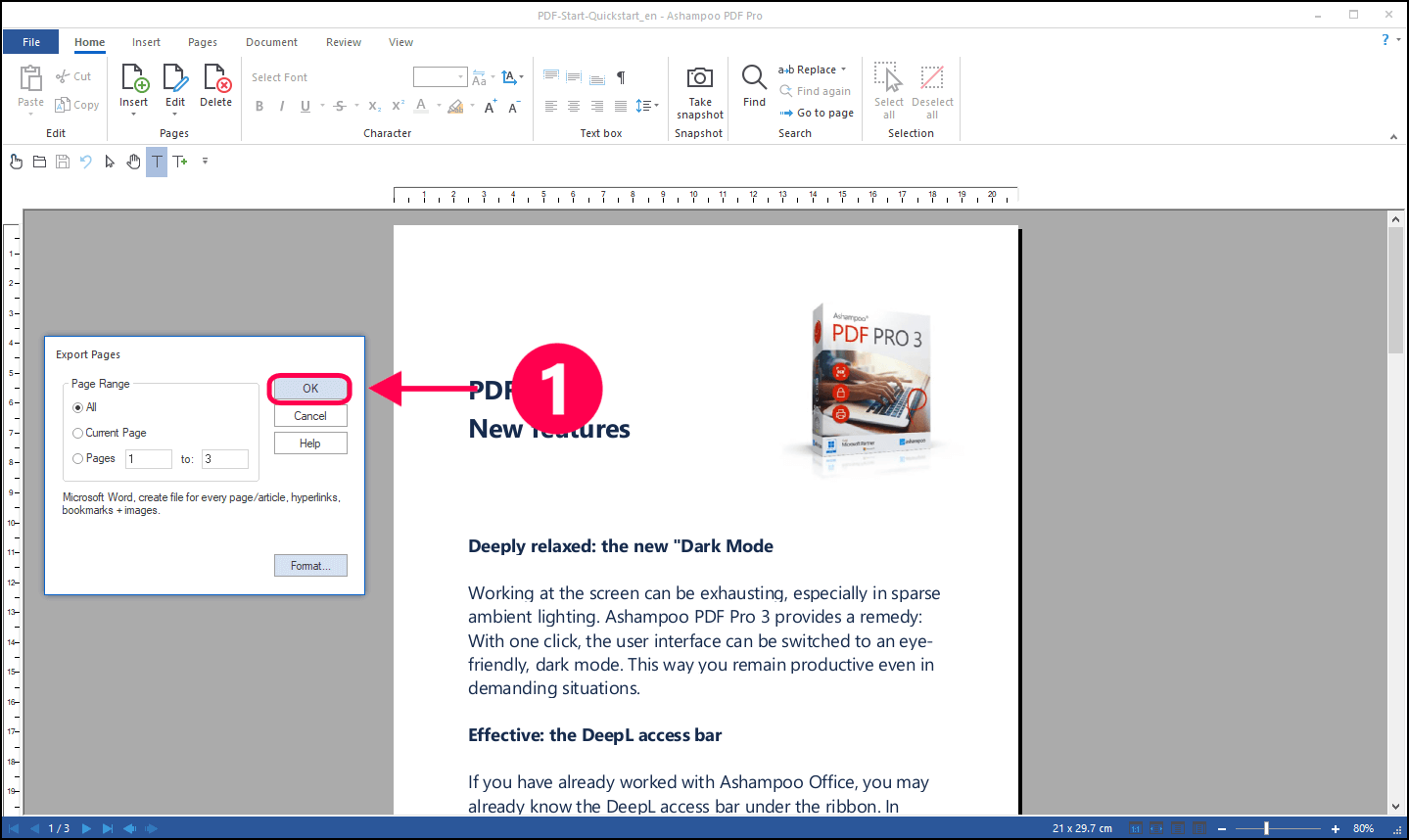Click the Format button

pos(310,565)
